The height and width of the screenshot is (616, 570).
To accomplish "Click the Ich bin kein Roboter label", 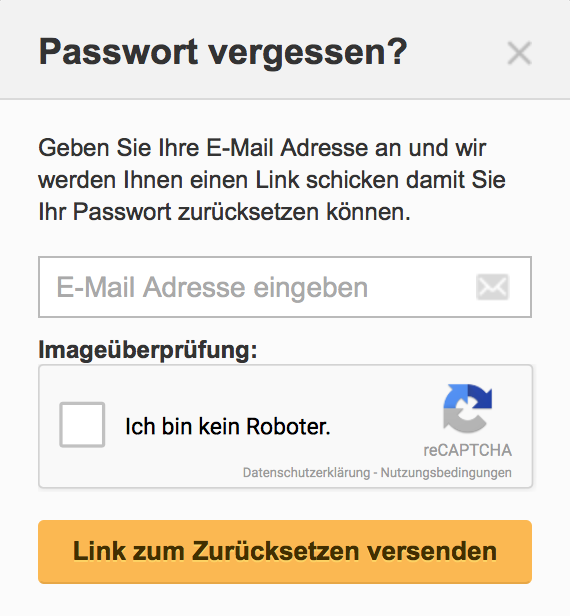I will pos(228,426).
